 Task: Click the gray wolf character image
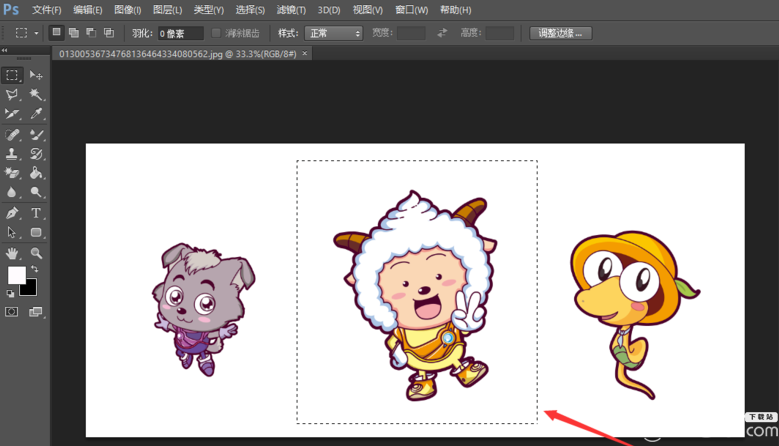tap(204, 309)
